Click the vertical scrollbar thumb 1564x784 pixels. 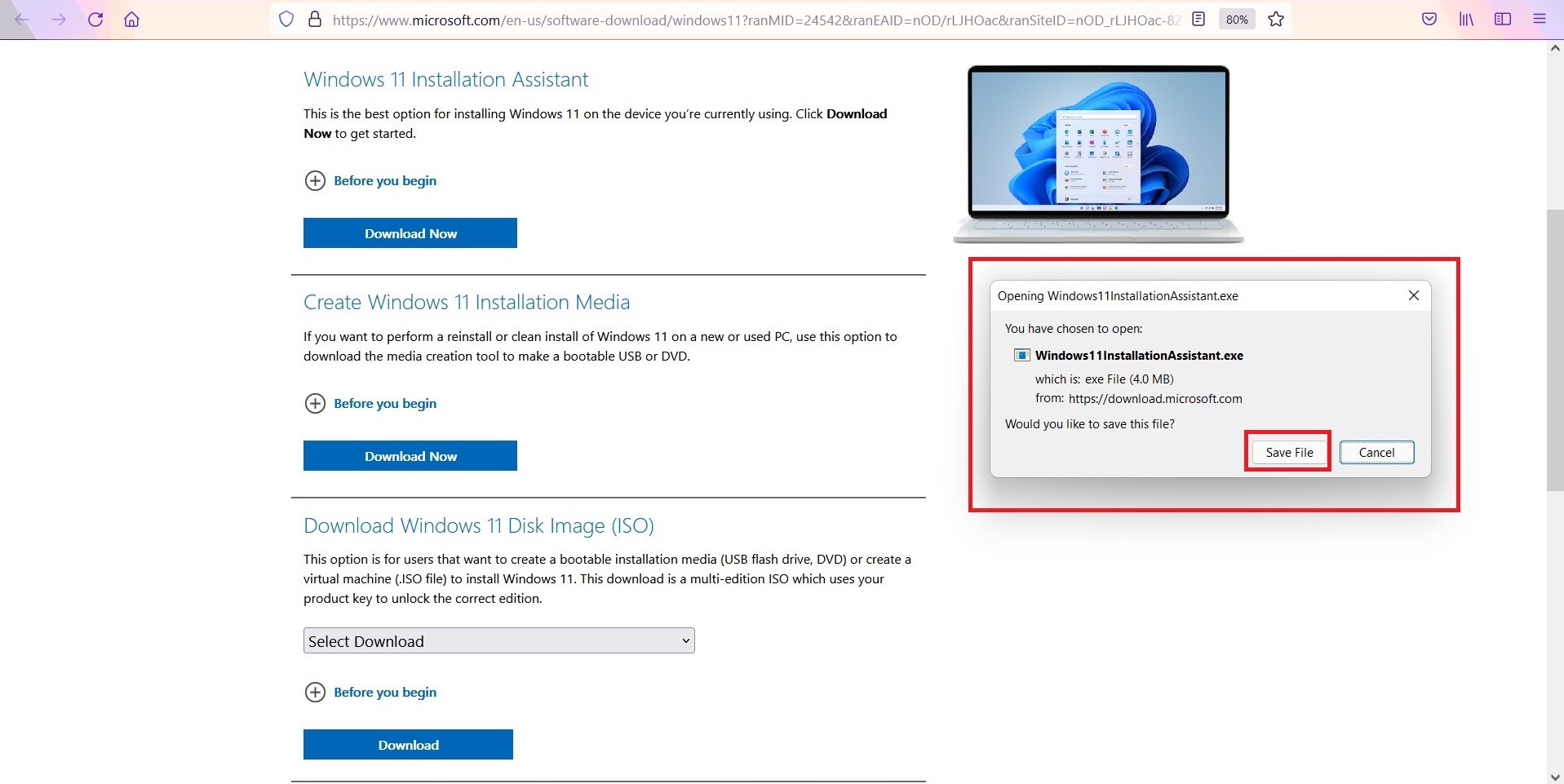[1555, 350]
